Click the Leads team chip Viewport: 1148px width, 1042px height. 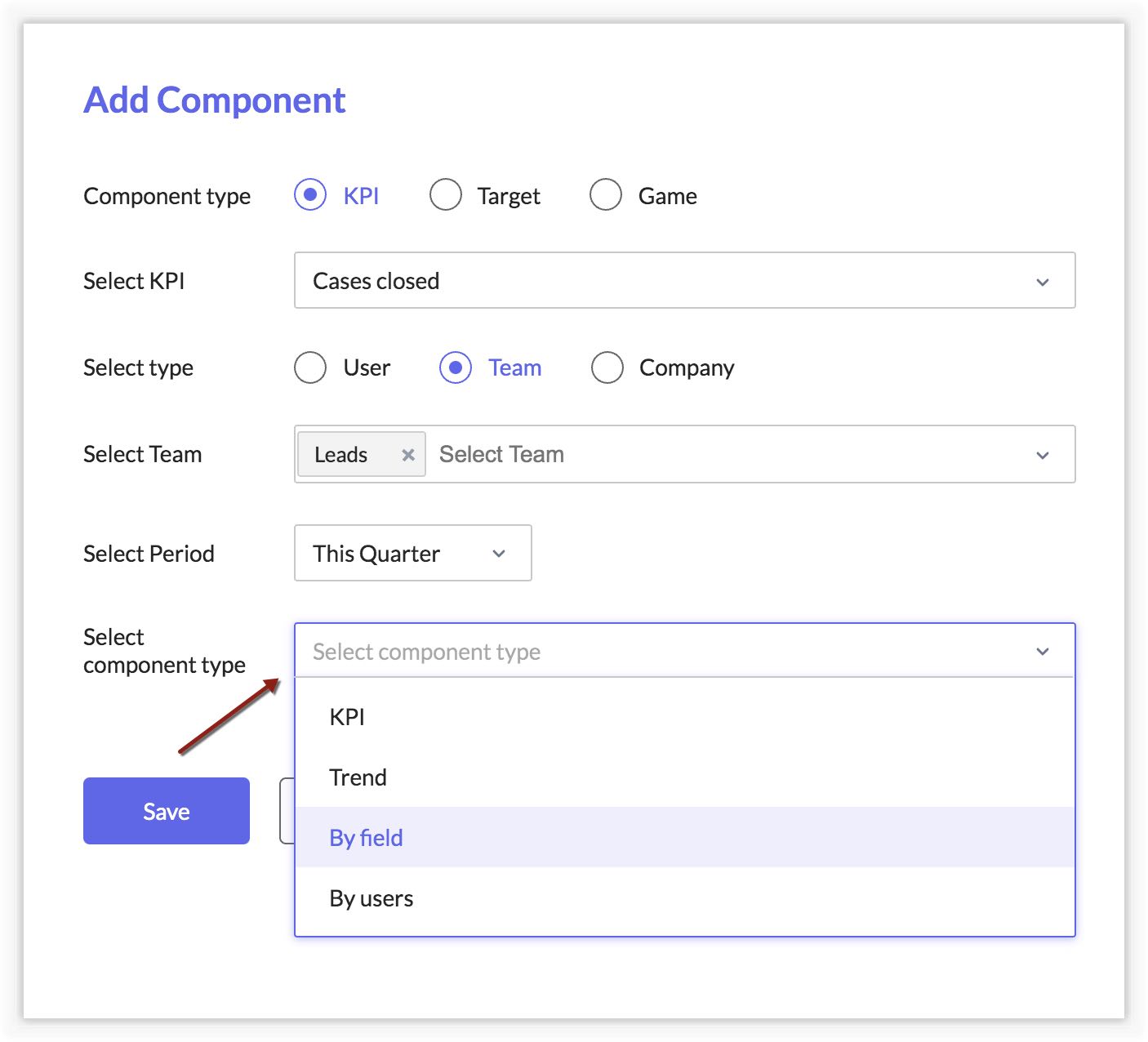[x=341, y=455]
